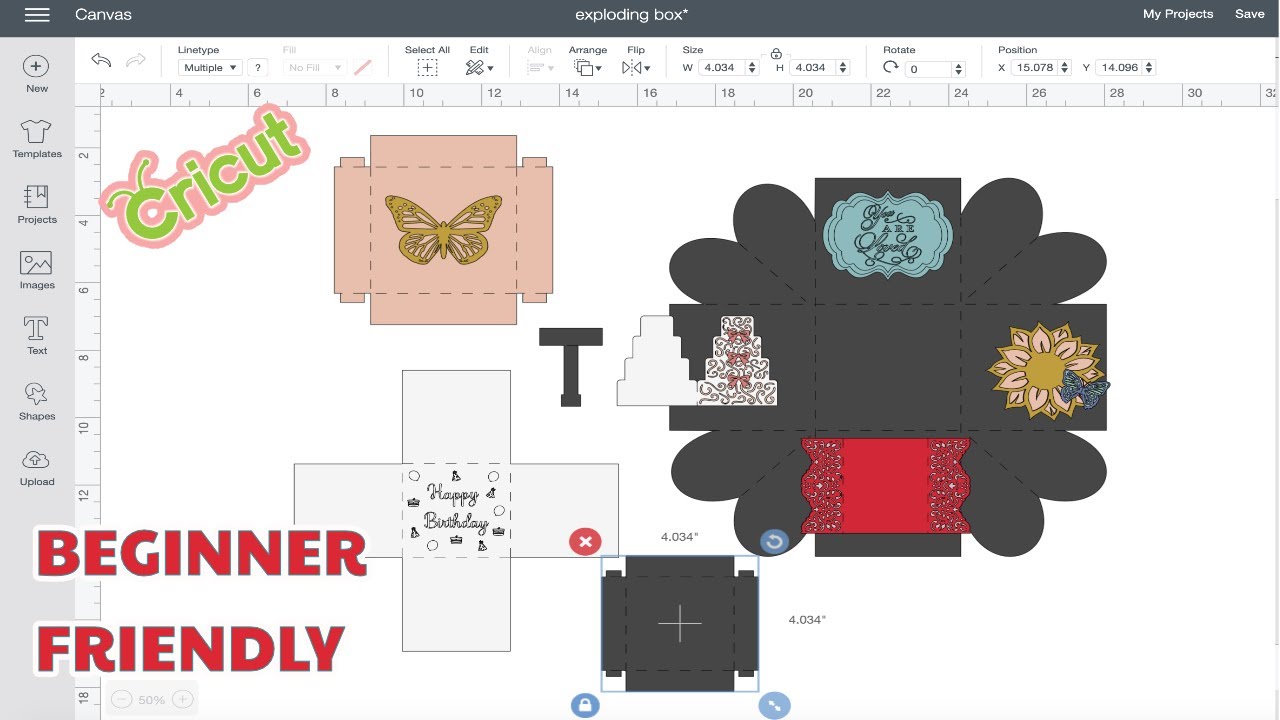Select the blue butterfly on sunflower
Viewport: 1280px width, 720px height.
click(x=1085, y=388)
